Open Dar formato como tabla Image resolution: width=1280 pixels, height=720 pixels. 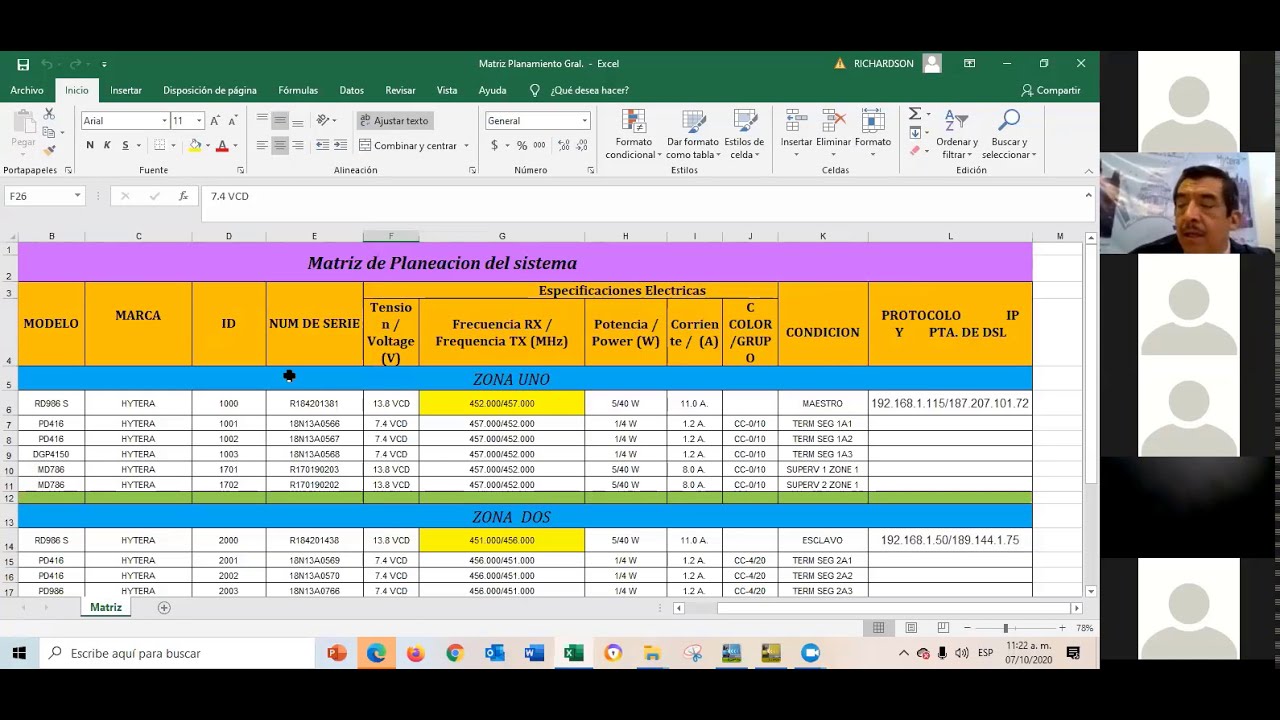[x=692, y=133]
